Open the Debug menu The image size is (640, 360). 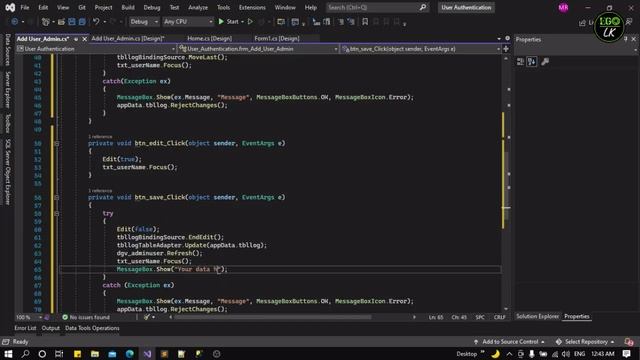(x=152, y=7)
